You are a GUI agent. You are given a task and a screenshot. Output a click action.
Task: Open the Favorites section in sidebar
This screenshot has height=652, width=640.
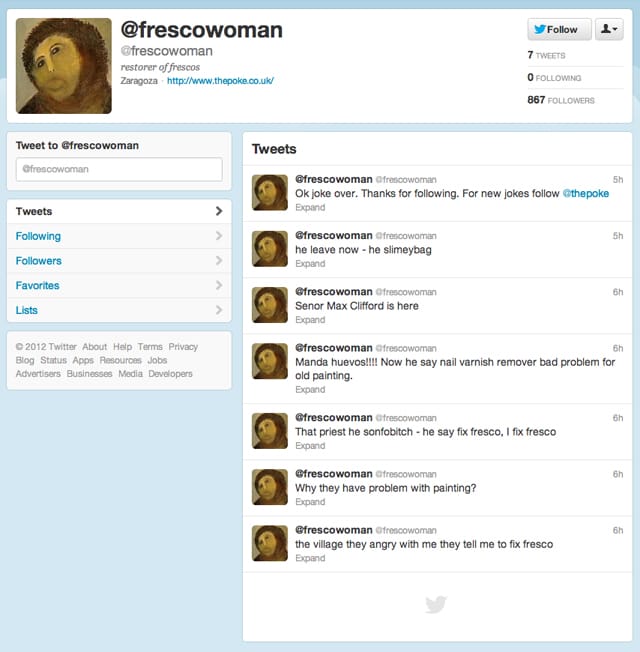point(119,285)
